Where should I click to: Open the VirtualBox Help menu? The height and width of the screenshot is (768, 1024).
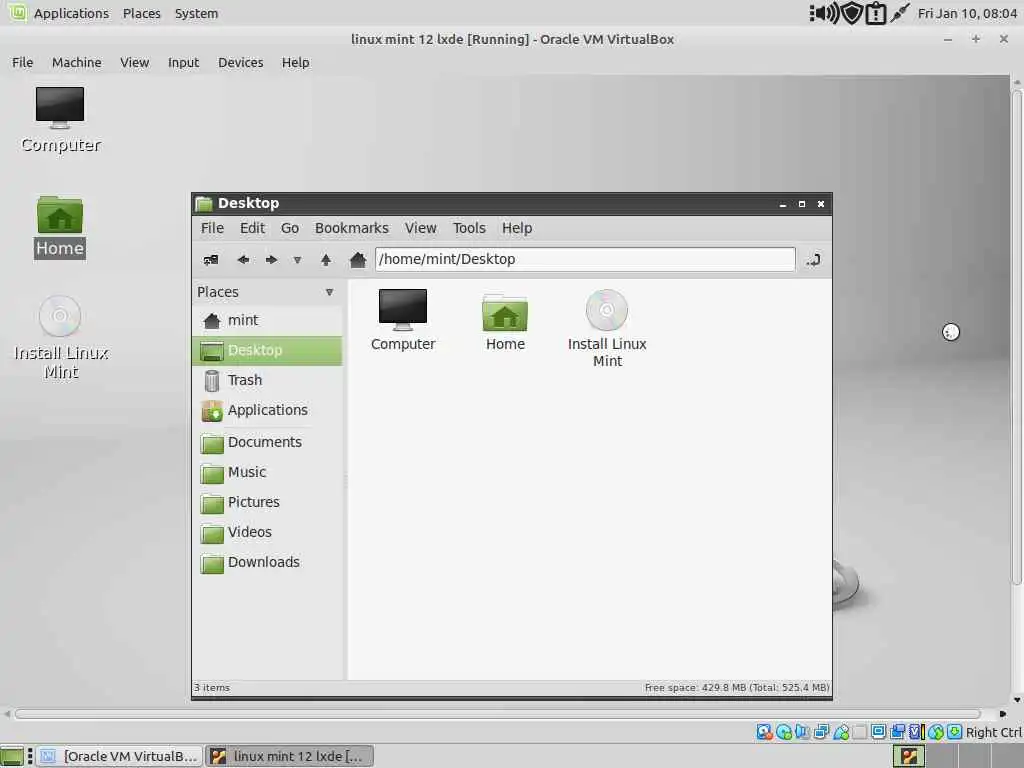(295, 63)
